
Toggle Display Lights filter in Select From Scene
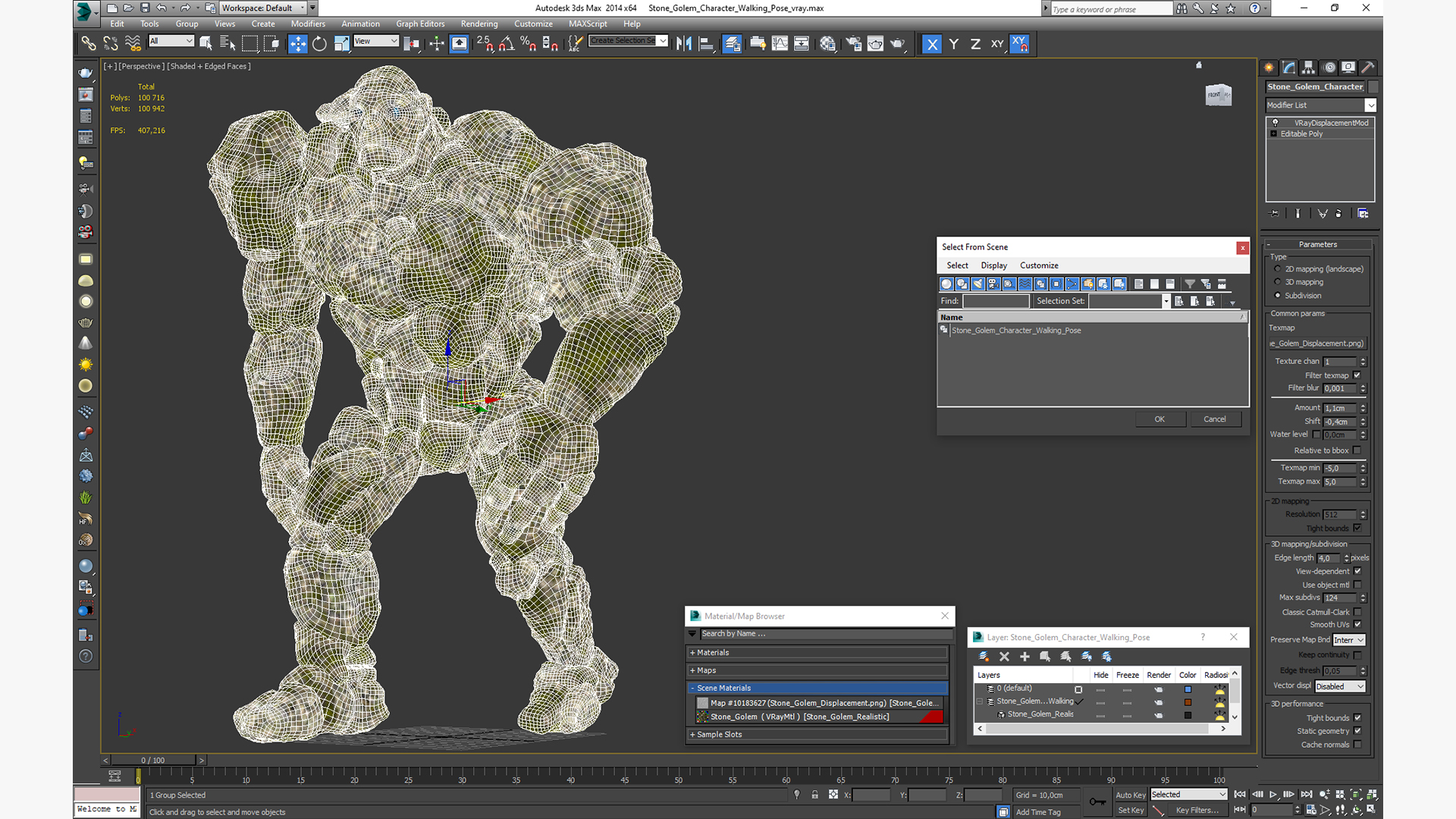[x=977, y=284]
